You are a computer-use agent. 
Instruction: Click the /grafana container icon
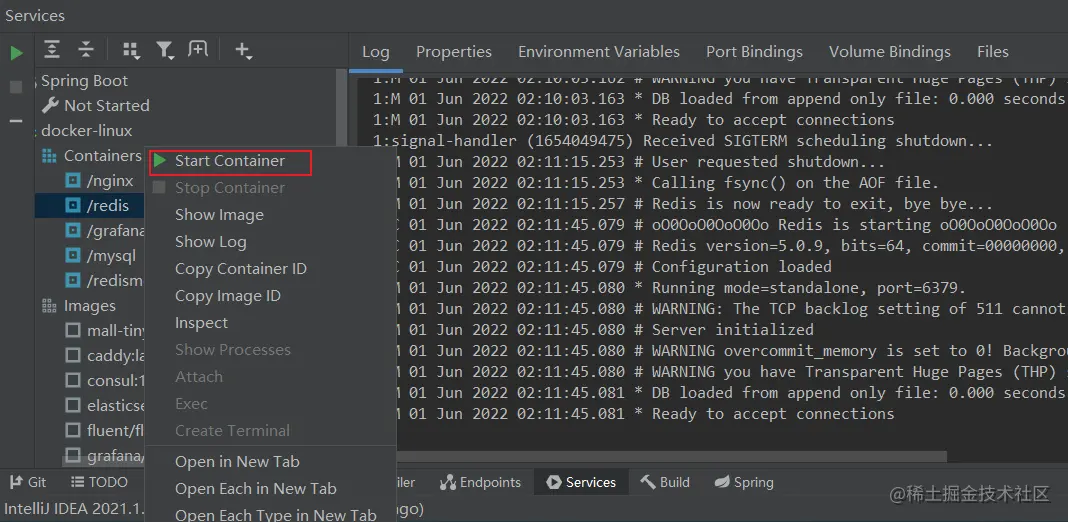pos(72,231)
